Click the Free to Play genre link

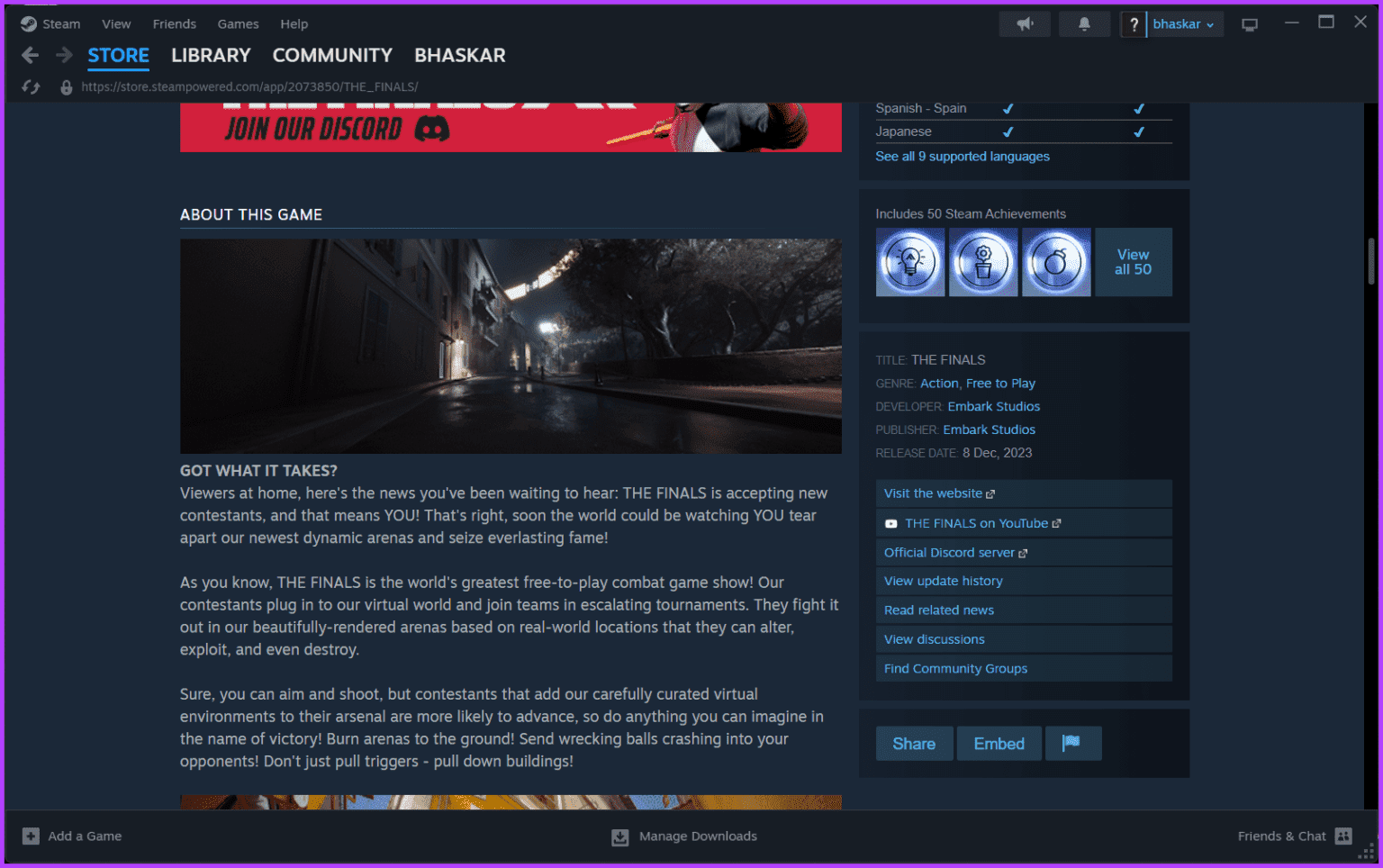[1000, 384]
